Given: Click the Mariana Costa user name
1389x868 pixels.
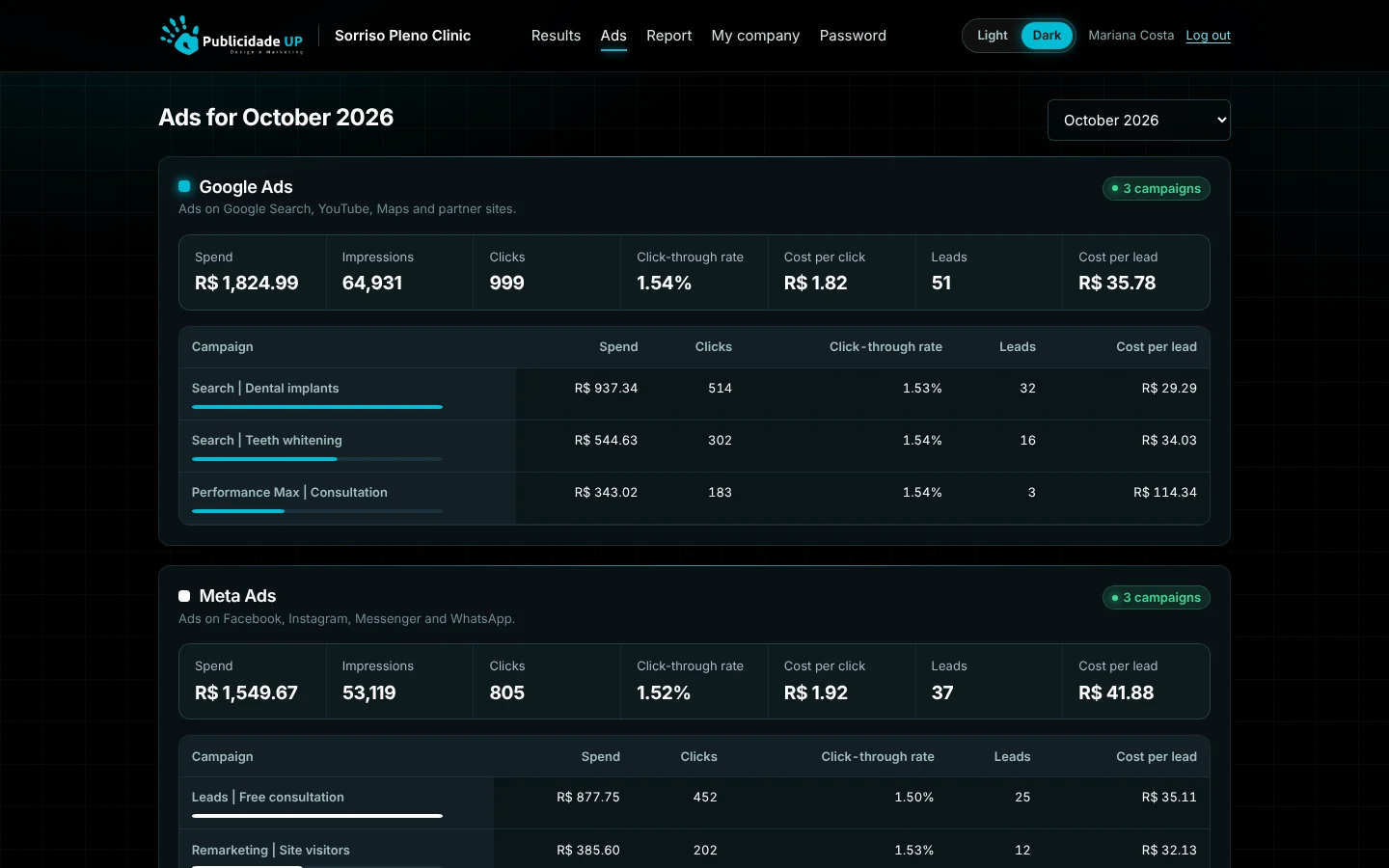Looking at the screenshot, I should tap(1130, 36).
